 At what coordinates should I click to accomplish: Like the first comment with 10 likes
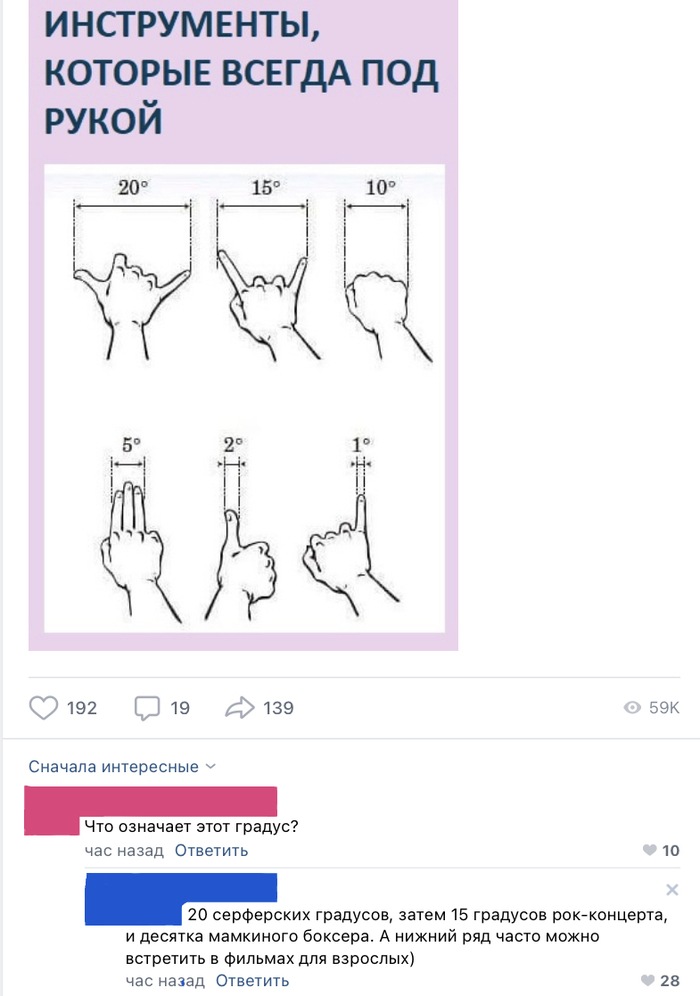pos(649,850)
